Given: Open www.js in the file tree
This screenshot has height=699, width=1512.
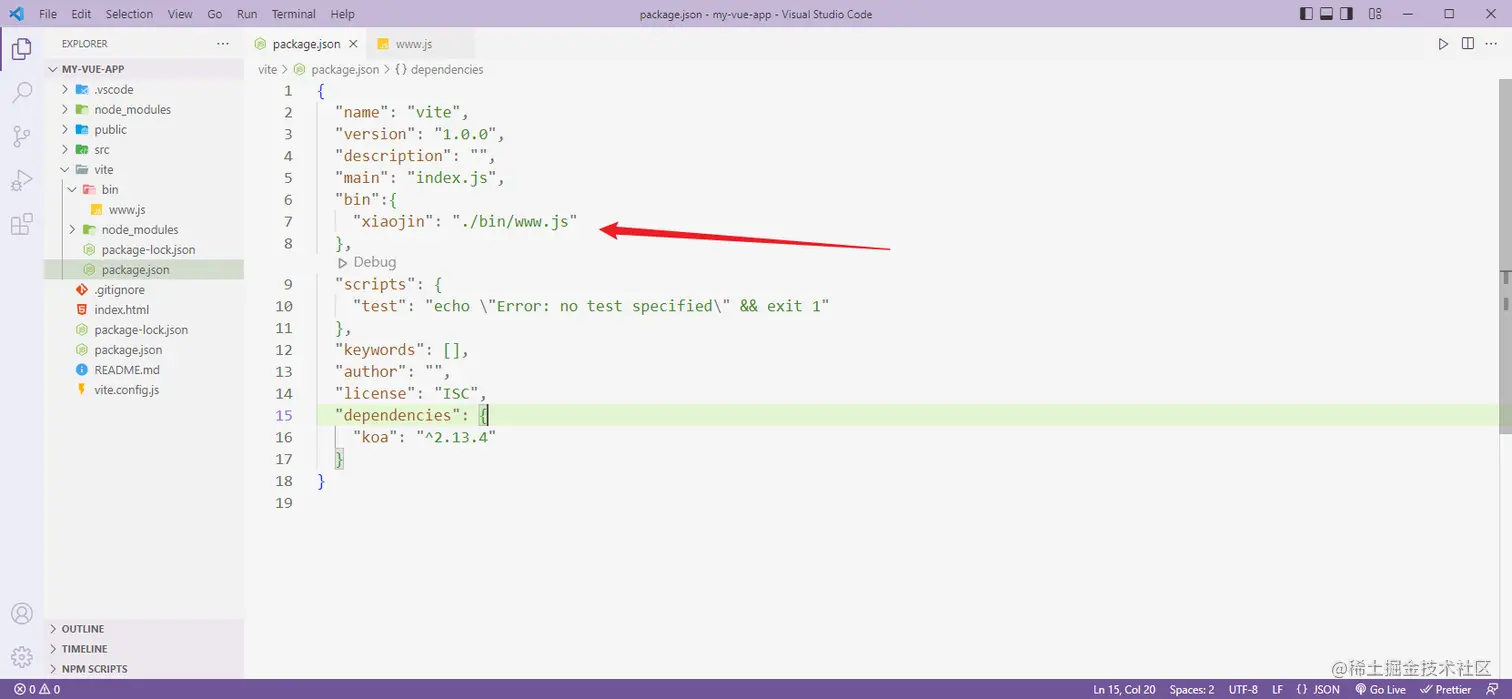Looking at the screenshot, I should click(144, 209).
